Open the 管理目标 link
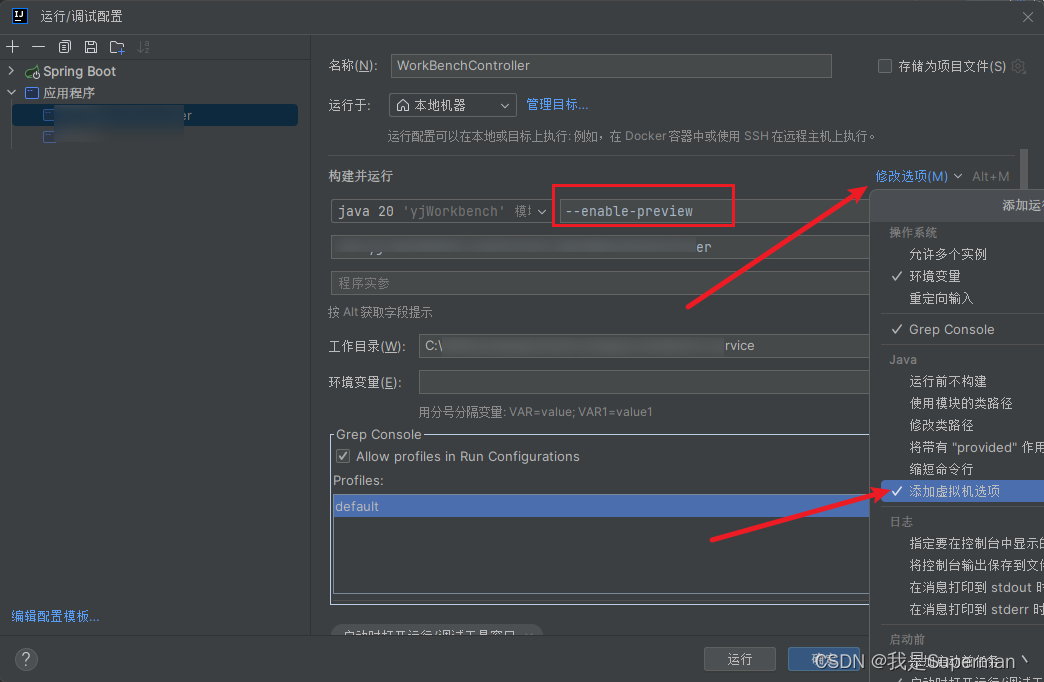Viewport: 1044px width, 682px height. click(x=557, y=103)
